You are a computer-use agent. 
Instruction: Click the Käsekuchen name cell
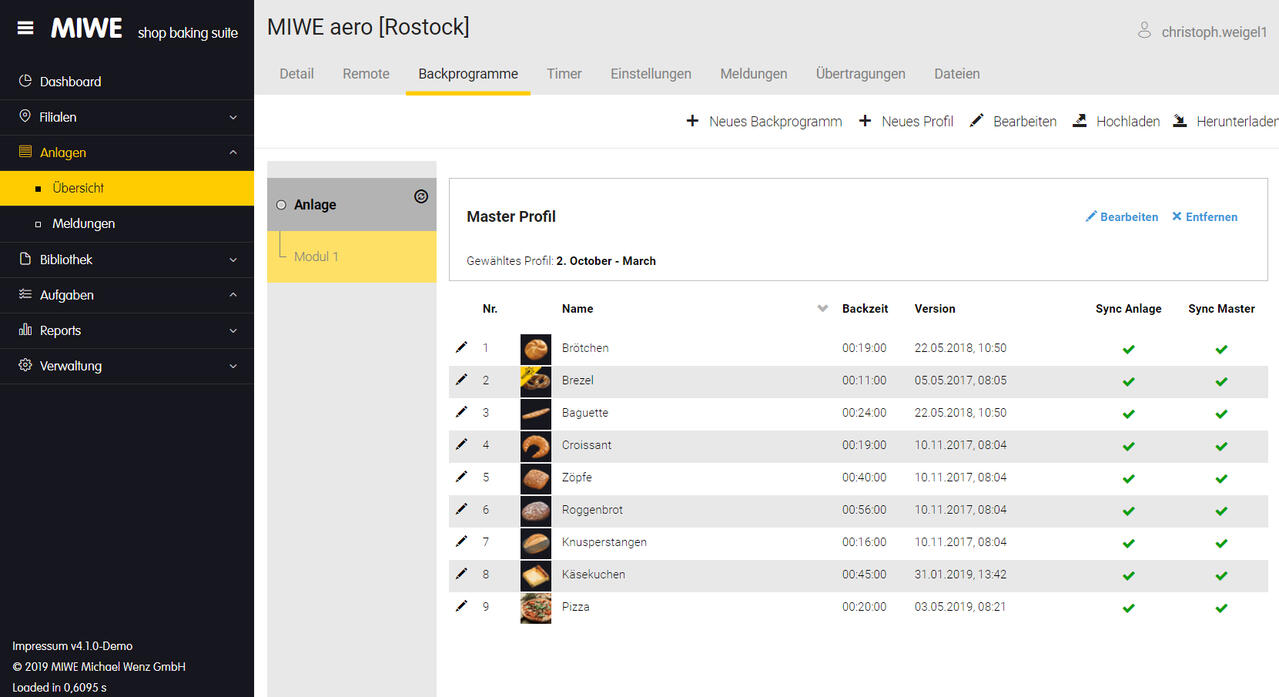pyautogui.click(x=594, y=575)
